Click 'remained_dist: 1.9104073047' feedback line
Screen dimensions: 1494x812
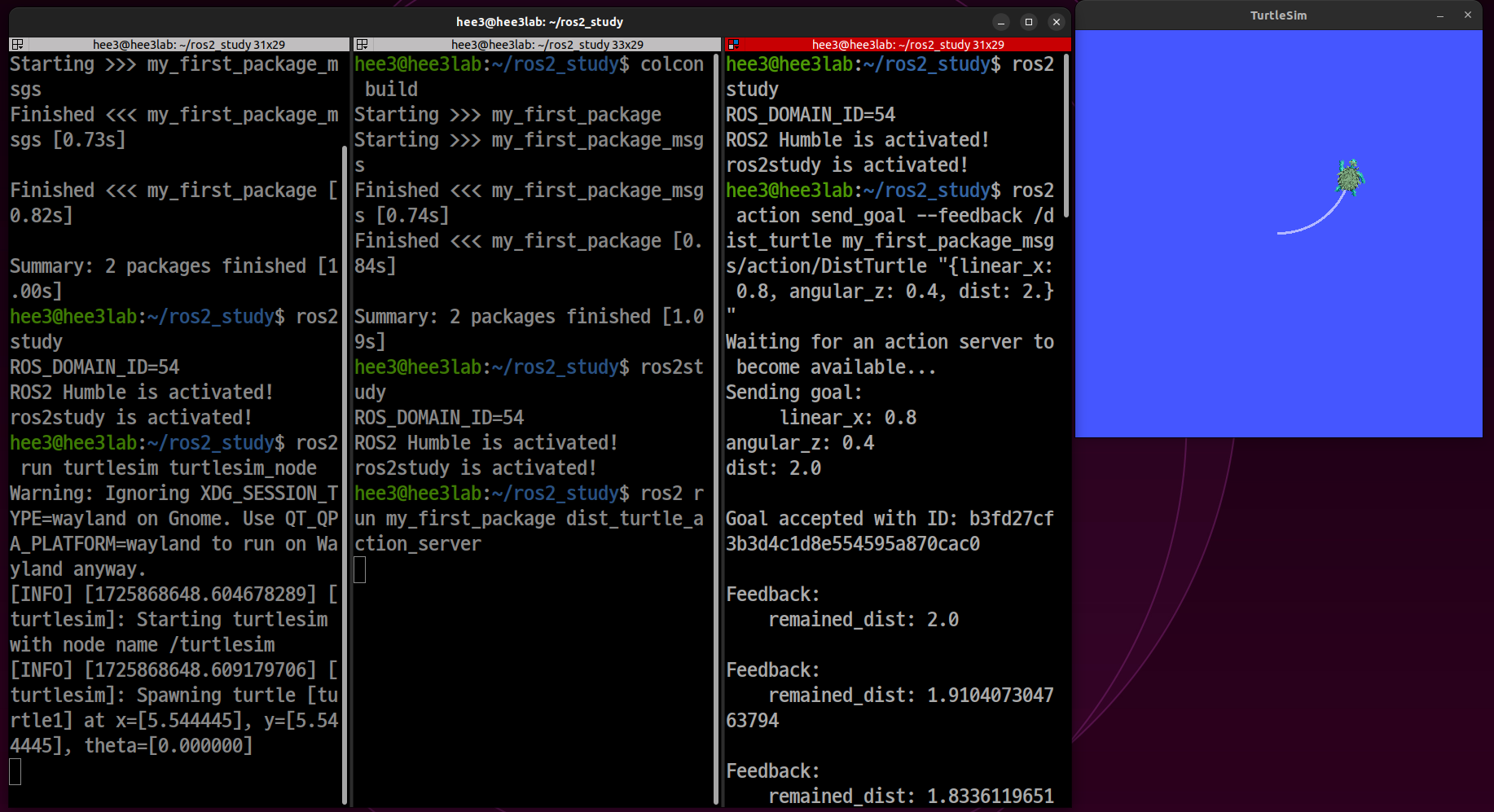coord(912,696)
